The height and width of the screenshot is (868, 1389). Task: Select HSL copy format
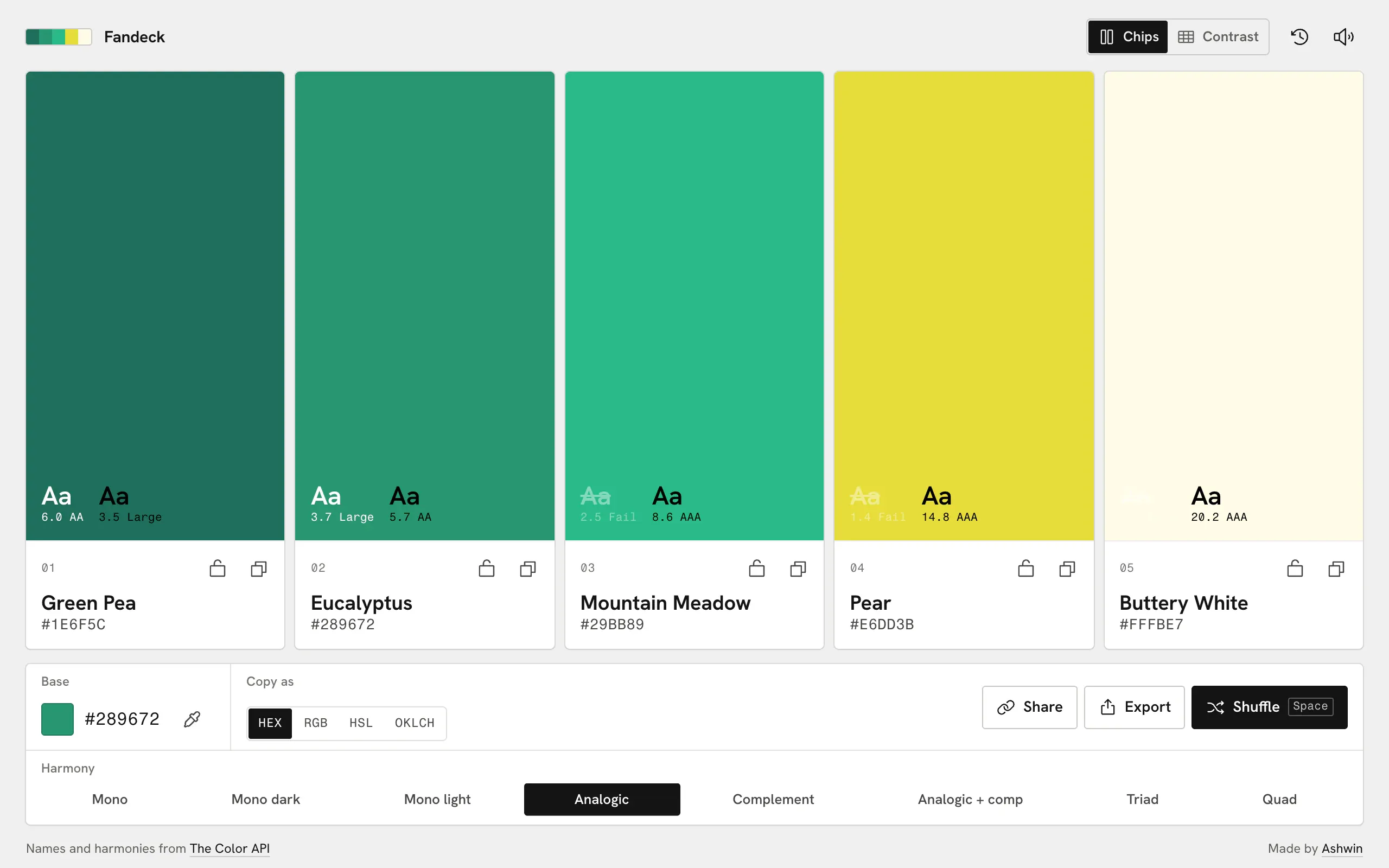361,723
